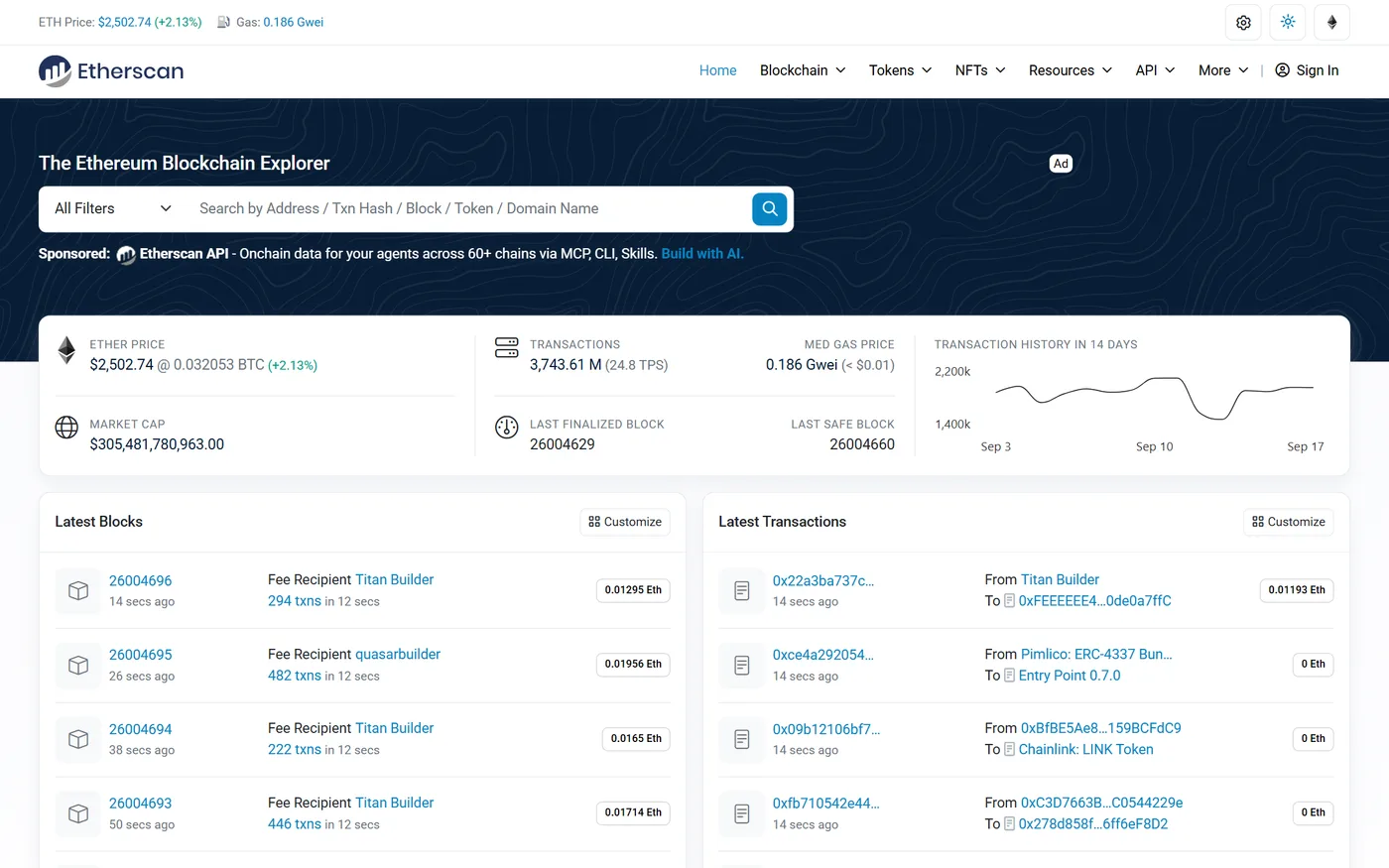This screenshot has width=1389, height=868.
Task: View the 222 txns link
Action: [295, 750]
